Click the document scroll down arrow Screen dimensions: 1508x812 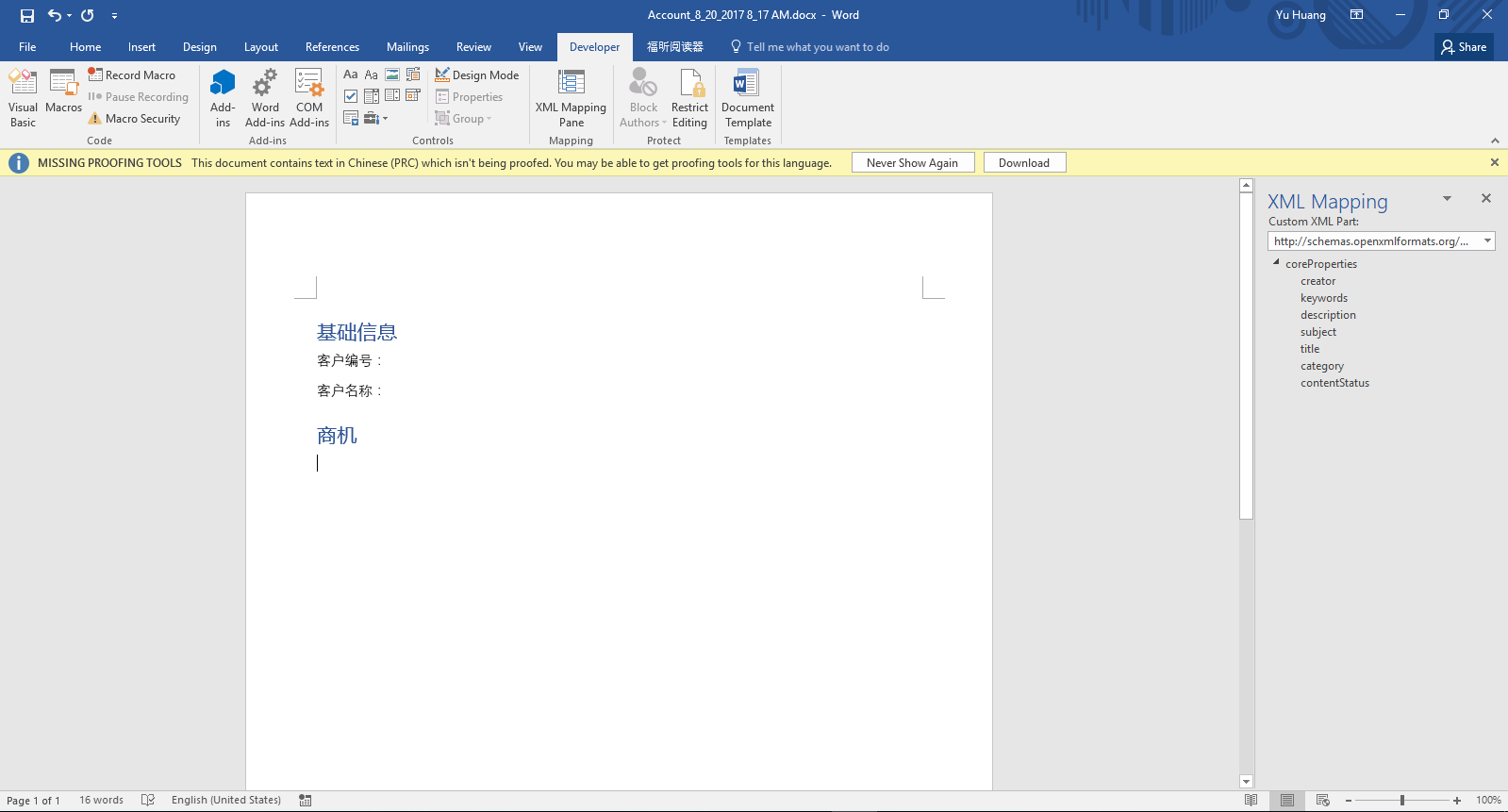click(1246, 781)
